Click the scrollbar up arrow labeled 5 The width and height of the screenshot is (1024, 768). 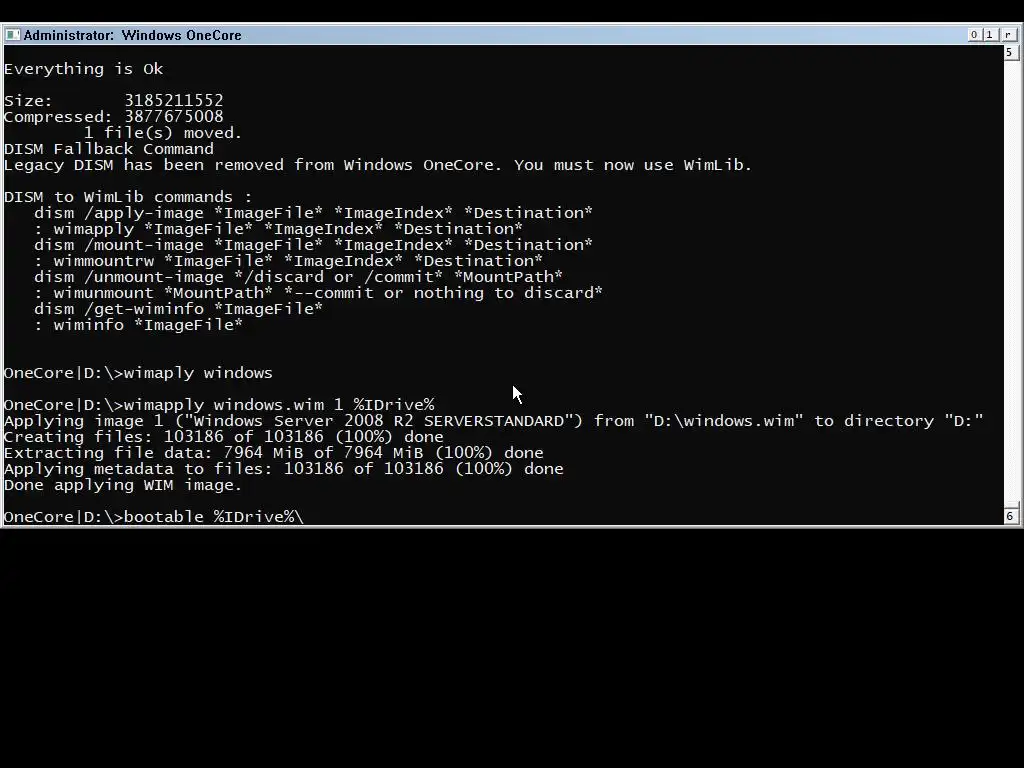pyautogui.click(x=1010, y=52)
